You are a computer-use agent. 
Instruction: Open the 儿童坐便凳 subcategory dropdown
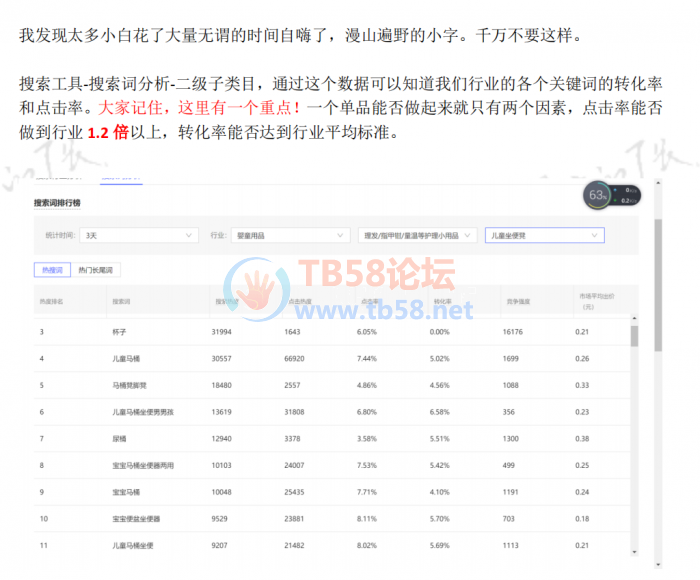545,235
